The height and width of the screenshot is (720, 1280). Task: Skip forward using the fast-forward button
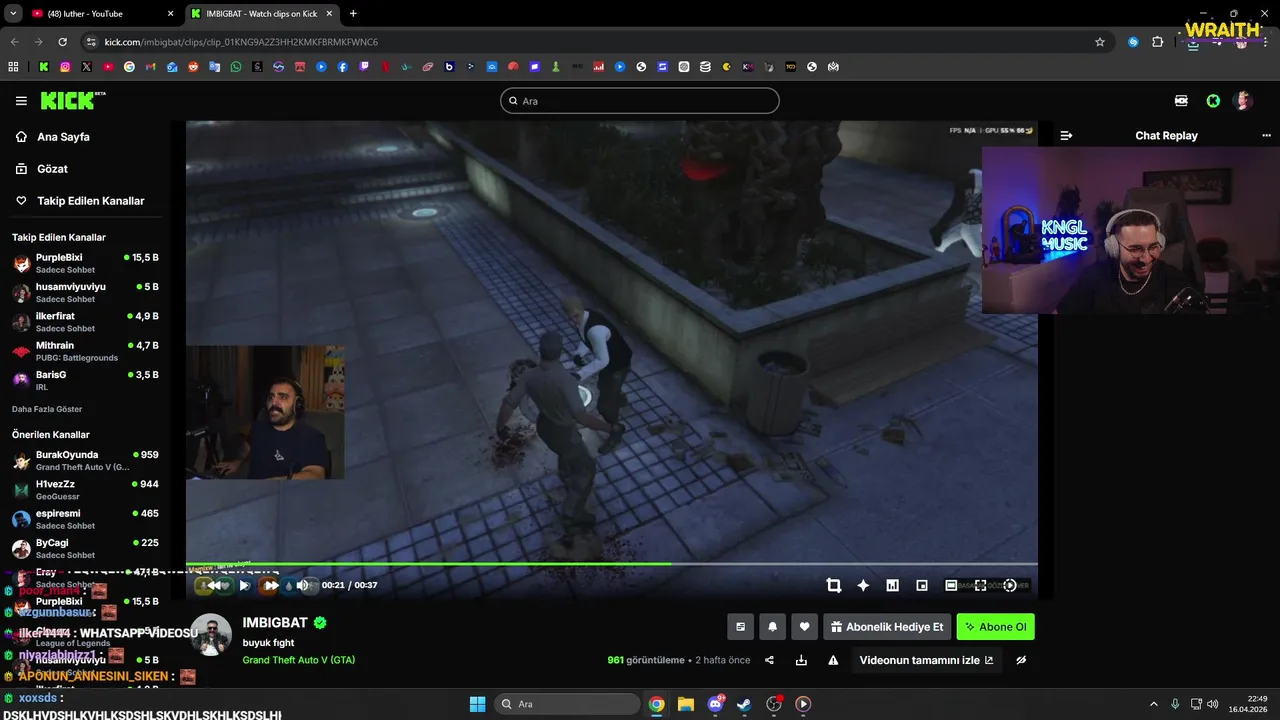(x=270, y=586)
